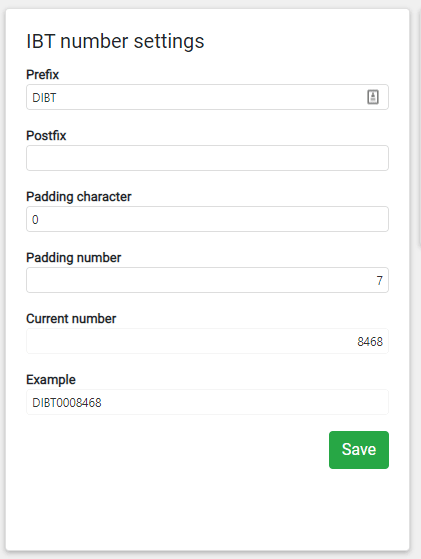Save the IBT number settings
The width and height of the screenshot is (421, 559).
pos(359,450)
